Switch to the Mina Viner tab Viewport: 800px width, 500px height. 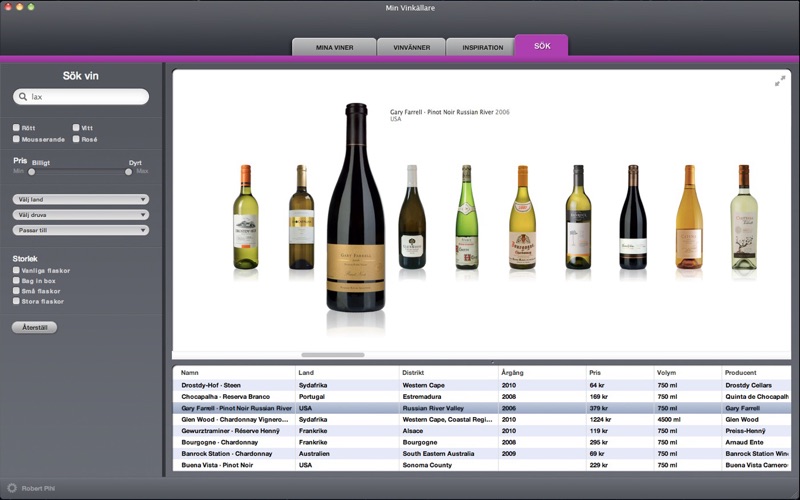click(x=334, y=47)
